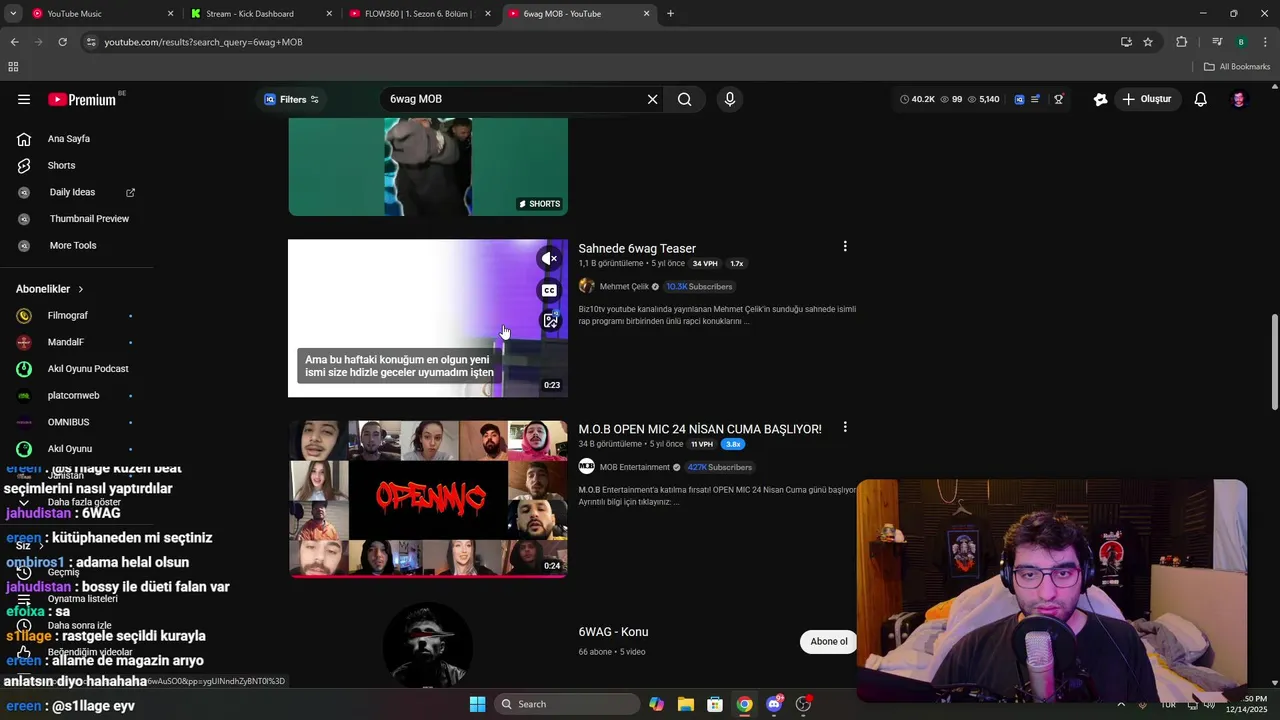The width and height of the screenshot is (1280, 720).
Task: Subscribe with the Abone ol button
Action: point(828,642)
